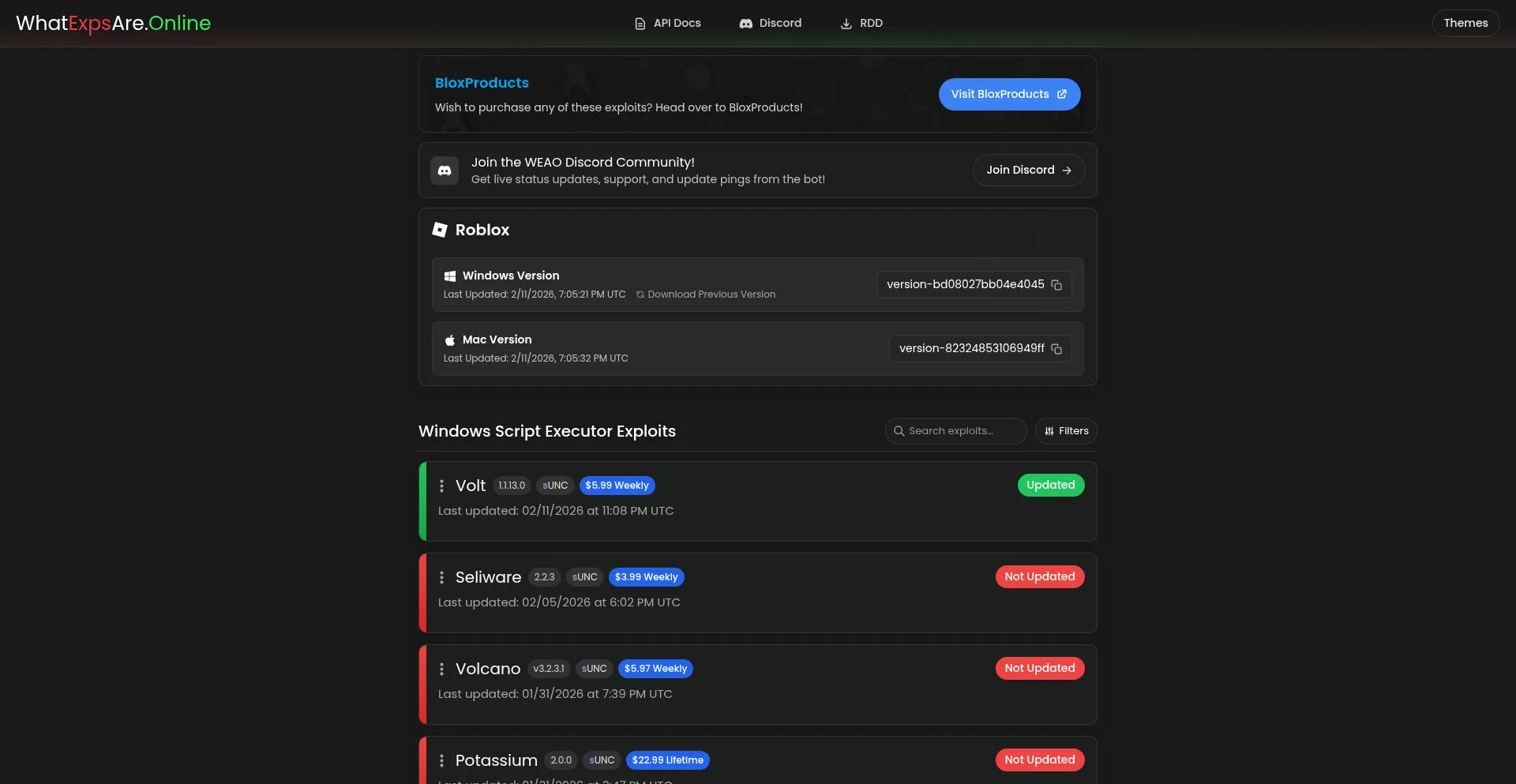Click the sUNC badge on Volt
Screen dimensions: 1516x784
pos(555,486)
